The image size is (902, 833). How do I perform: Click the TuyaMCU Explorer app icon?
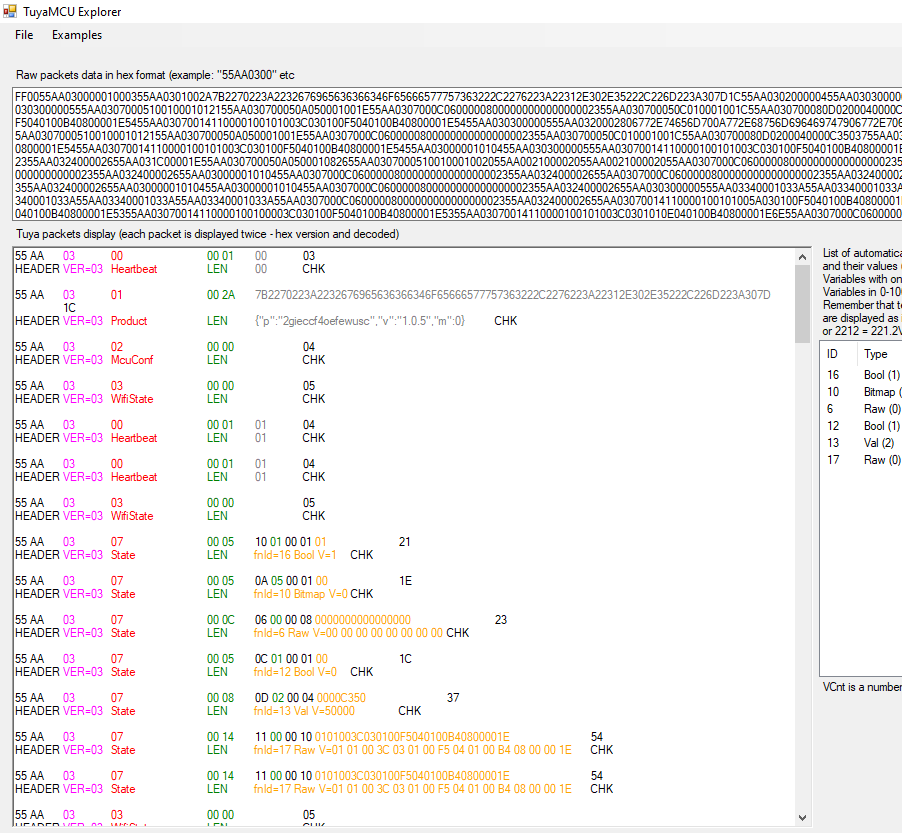[x=10, y=11]
